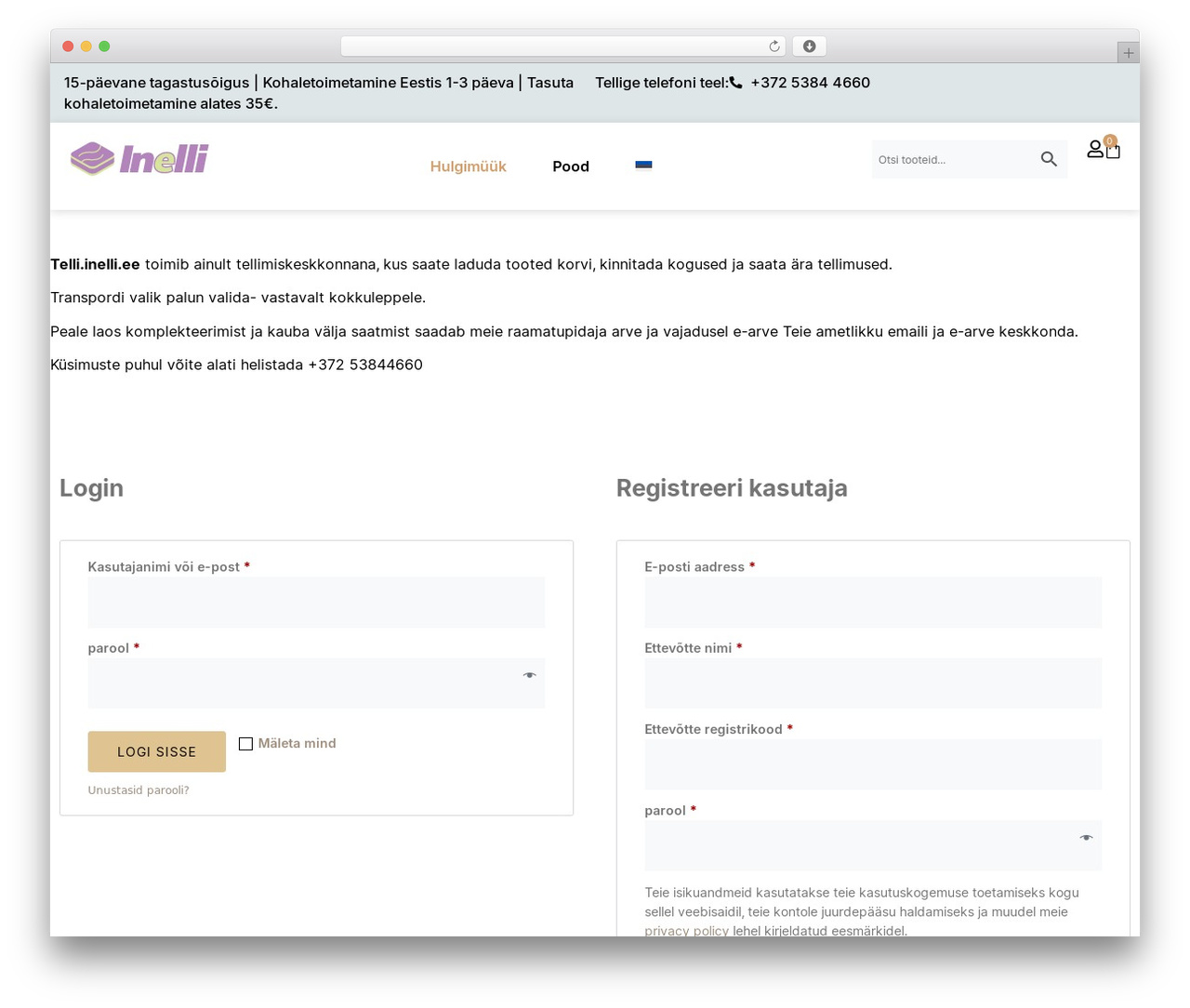Open the Pood menu item

pos(571,166)
